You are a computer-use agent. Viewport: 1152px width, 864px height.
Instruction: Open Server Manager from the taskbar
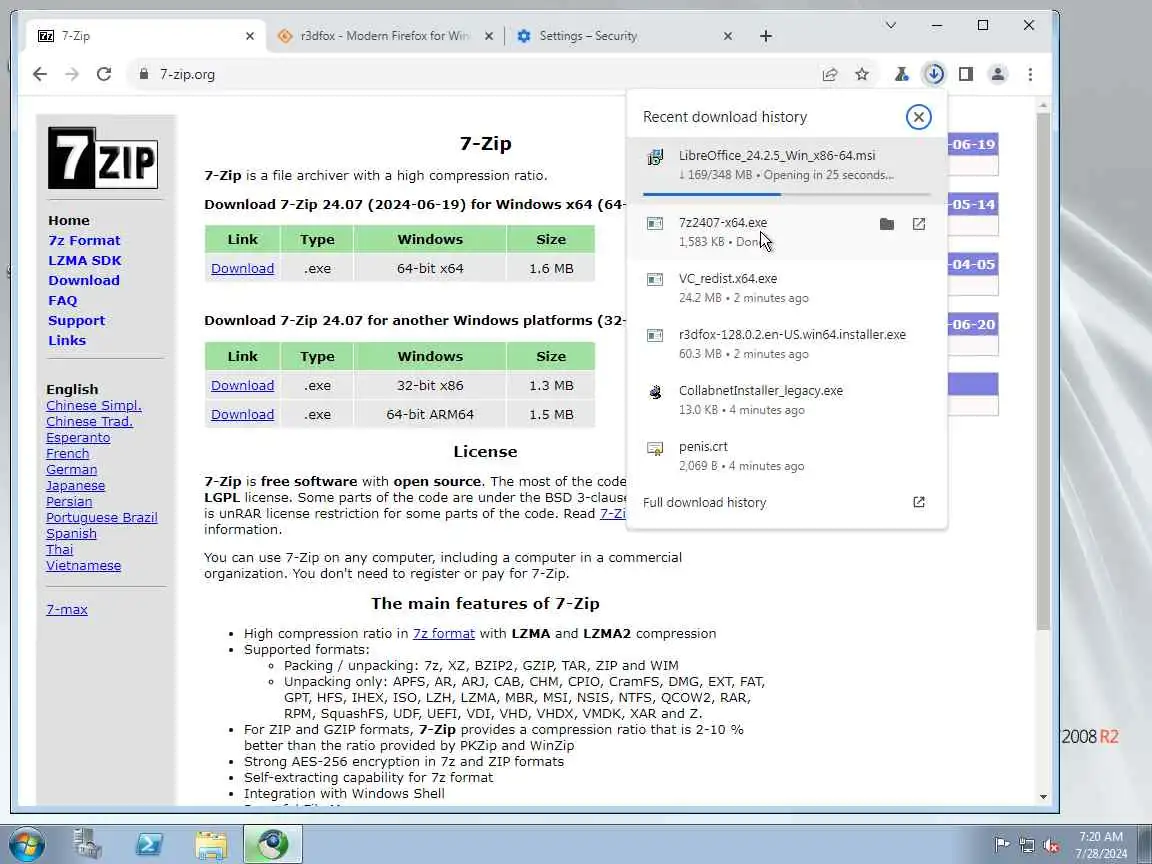(87, 844)
